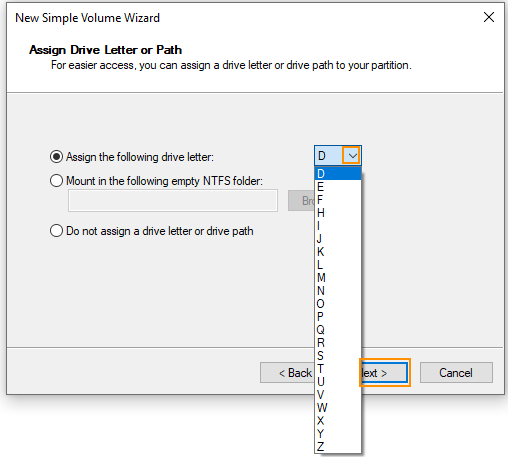Go to previous step with Back button
Viewport: 508px width, 457px height.
point(287,373)
